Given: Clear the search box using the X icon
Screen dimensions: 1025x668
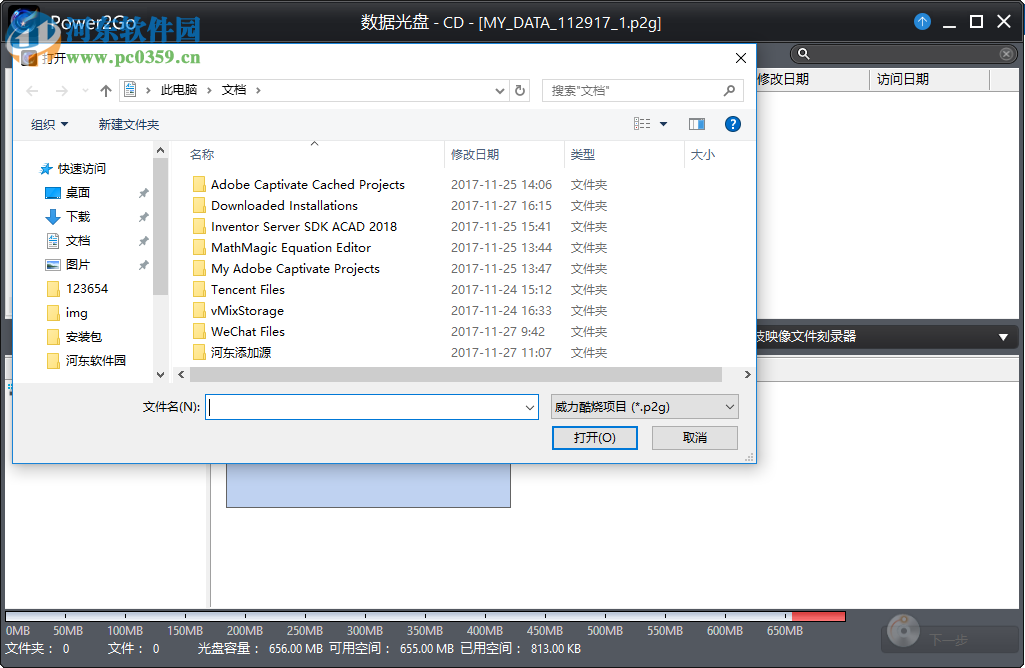Looking at the screenshot, I should (1006, 53).
